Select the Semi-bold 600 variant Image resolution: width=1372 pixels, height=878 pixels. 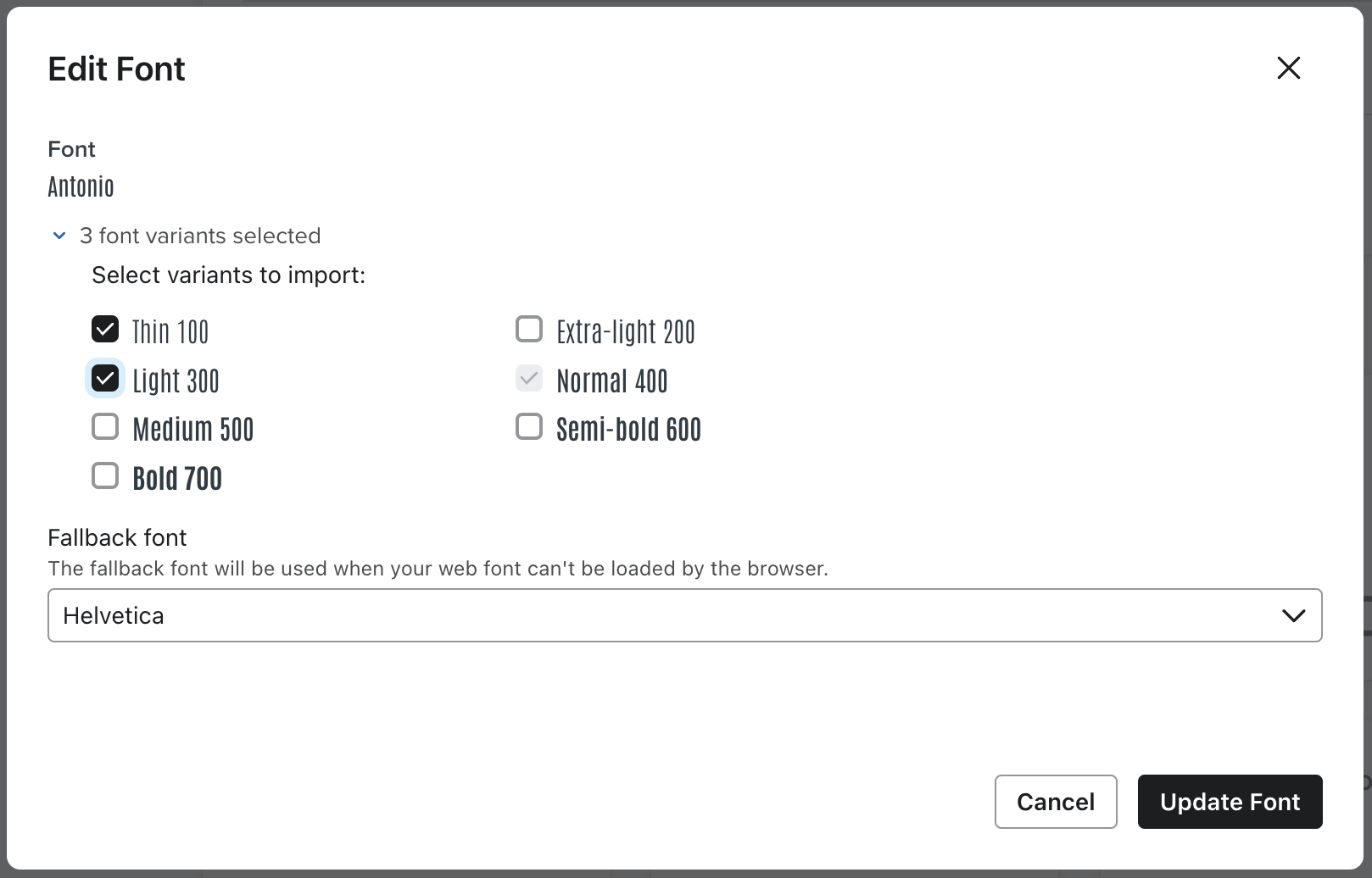pyautogui.click(x=528, y=426)
